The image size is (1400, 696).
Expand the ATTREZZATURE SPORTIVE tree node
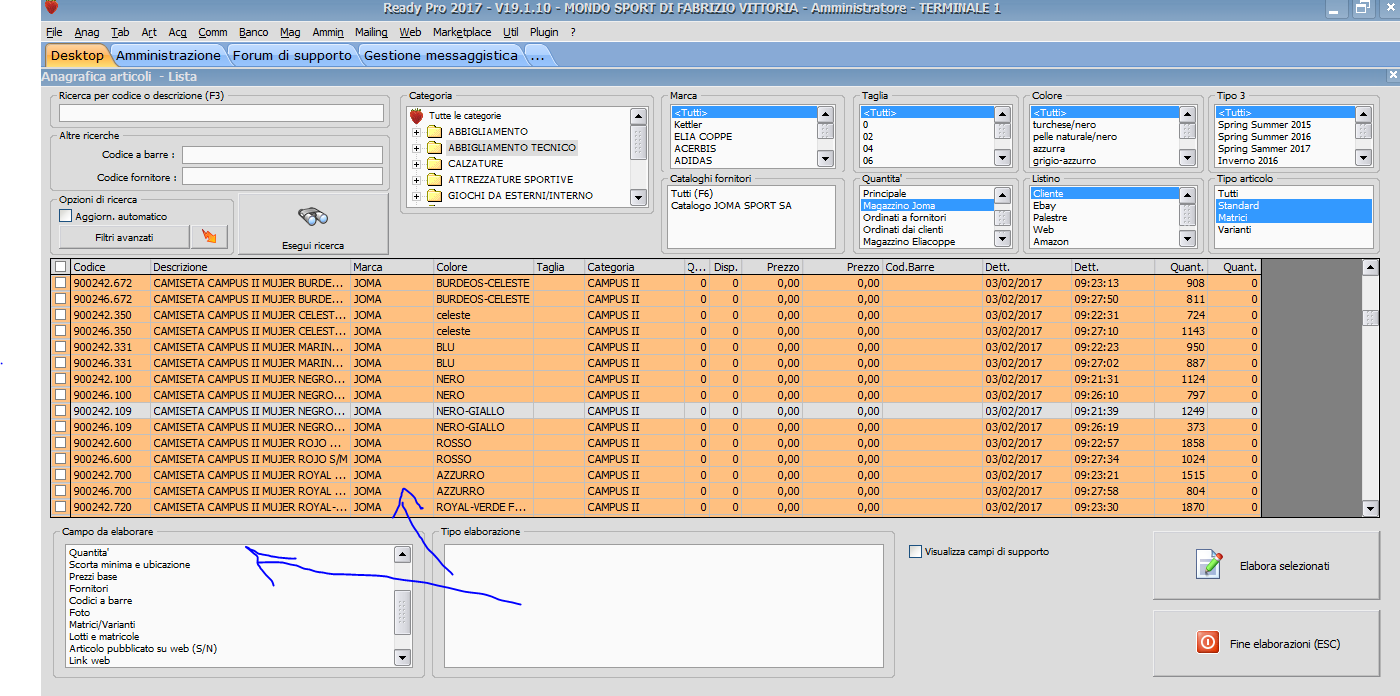coord(416,180)
